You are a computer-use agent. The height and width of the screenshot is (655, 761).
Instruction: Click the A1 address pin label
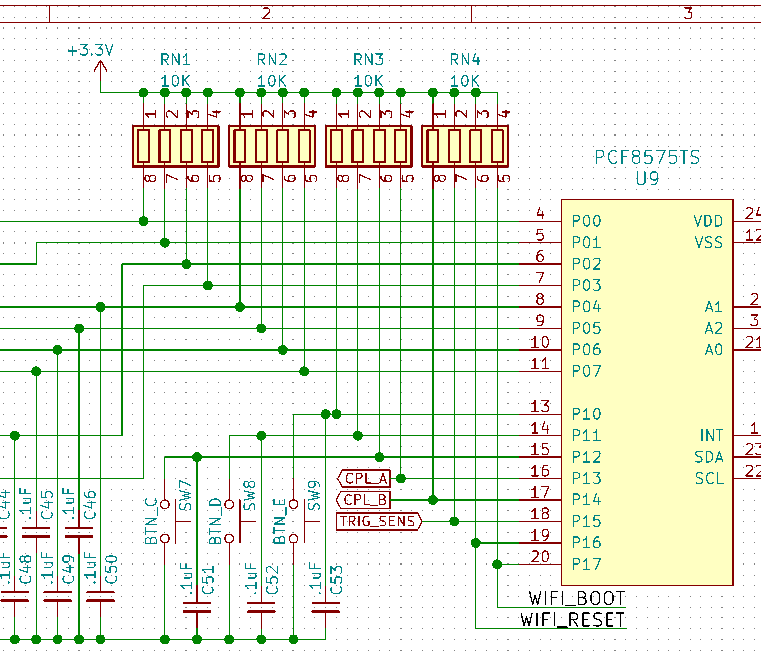click(x=713, y=307)
